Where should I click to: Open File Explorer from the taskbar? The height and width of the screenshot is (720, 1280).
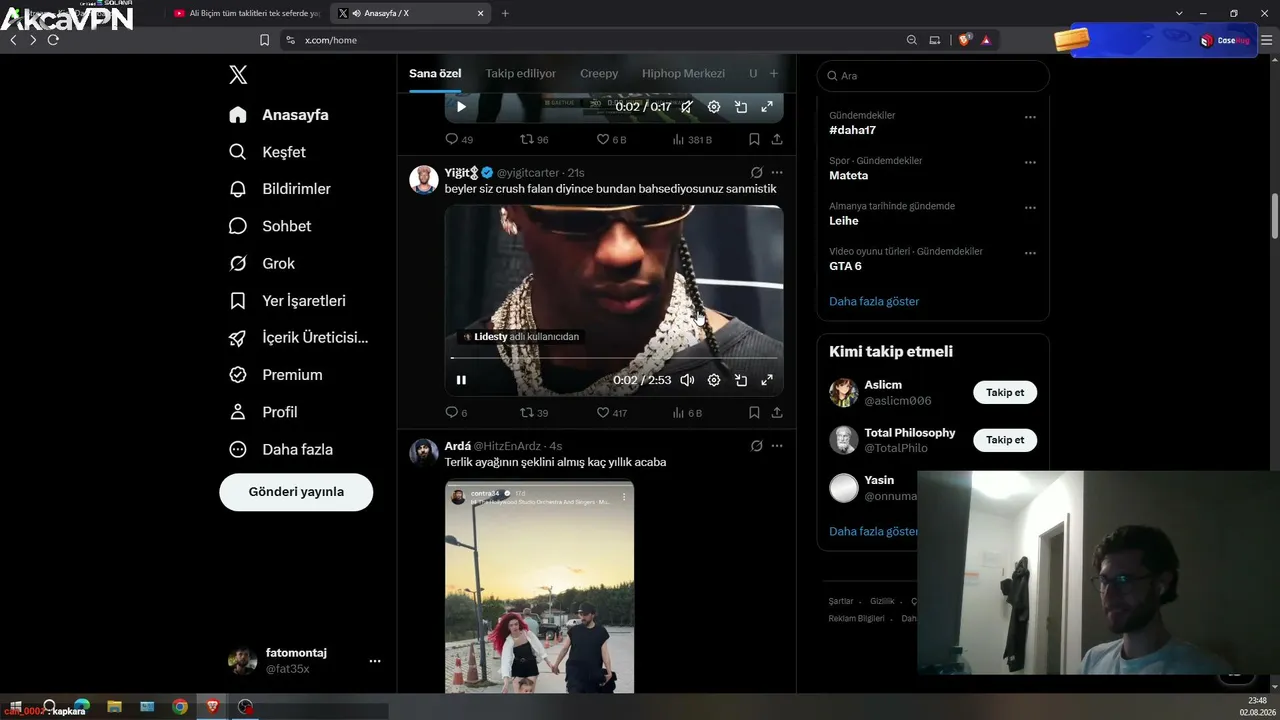pyautogui.click(x=114, y=707)
